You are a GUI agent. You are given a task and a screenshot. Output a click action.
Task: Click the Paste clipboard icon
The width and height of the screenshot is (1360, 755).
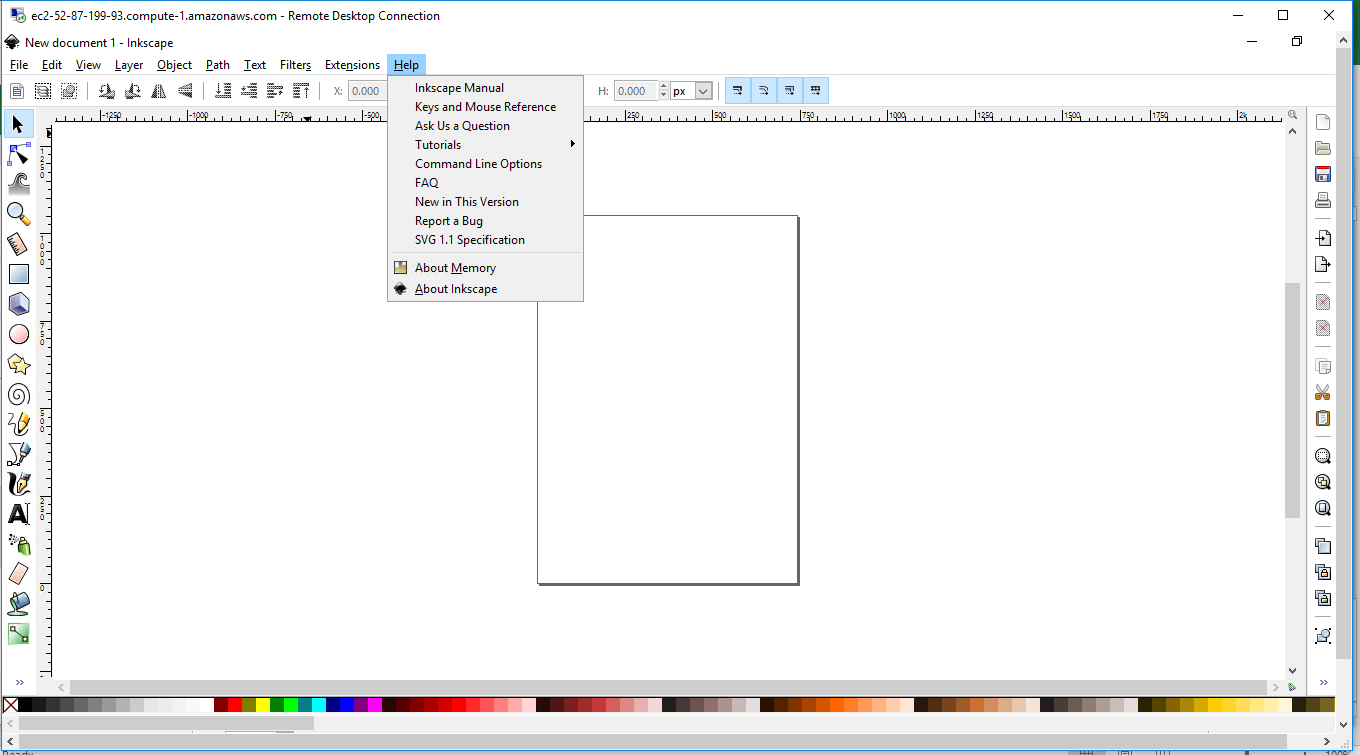pyautogui.click(x=1323, y=418)
